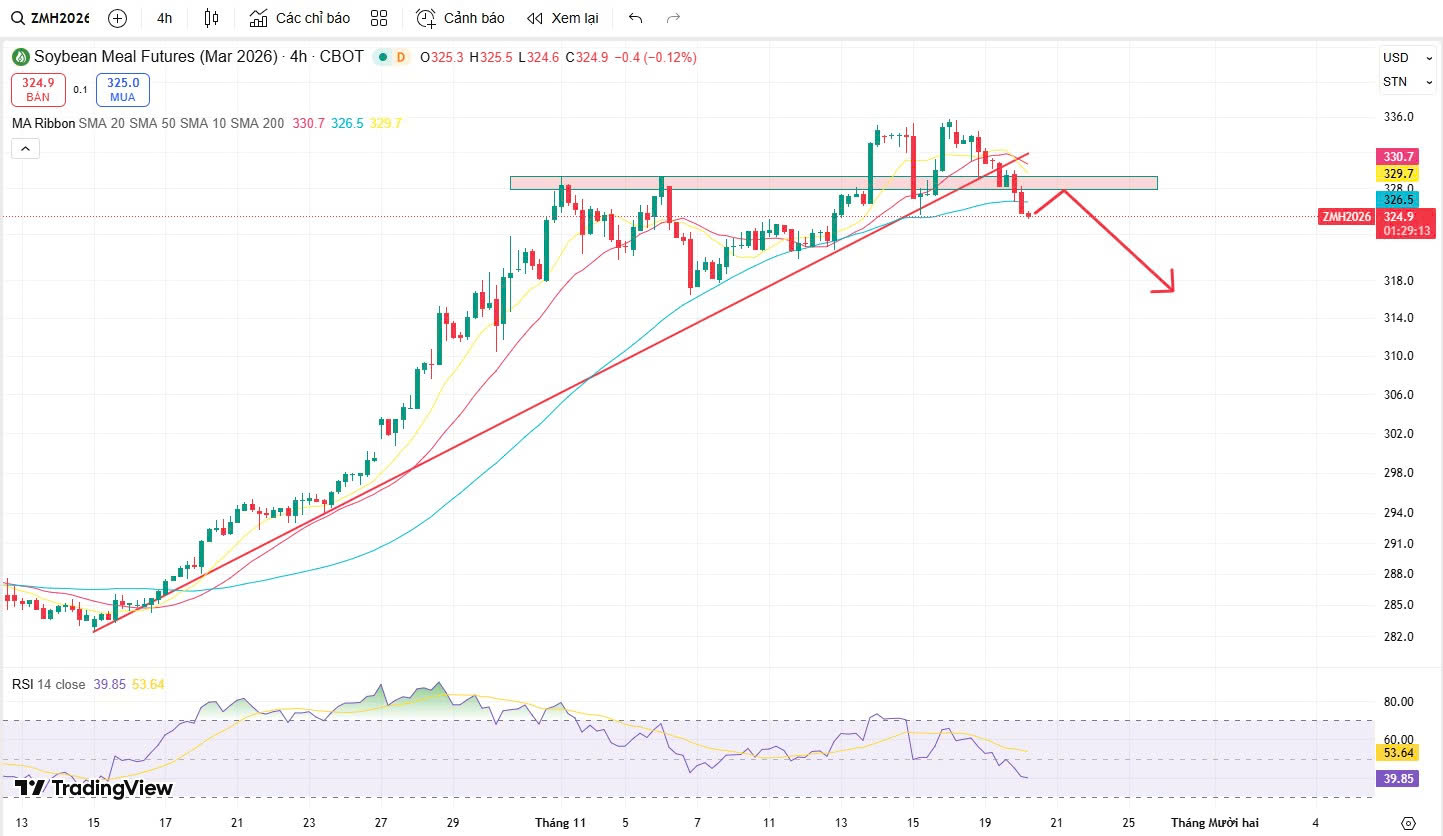Open chart settings gear at bottom right
Viewport: 1443px width, 836px height.
point(1408,823)
